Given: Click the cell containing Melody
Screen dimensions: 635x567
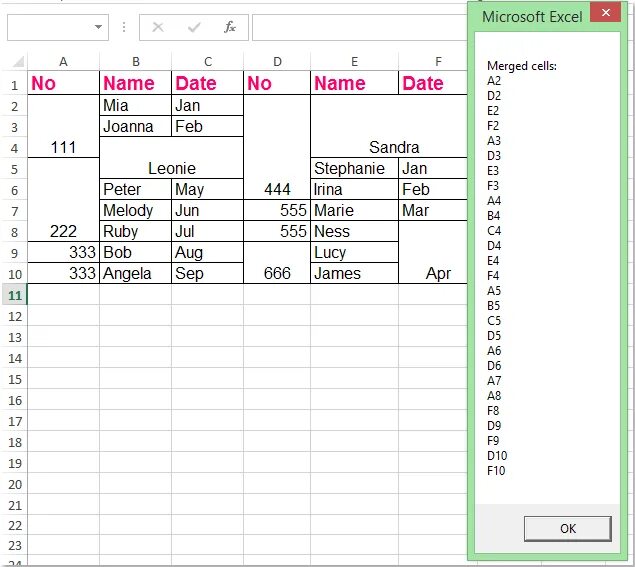Looking at the screenshot, I should coord(136,210).
